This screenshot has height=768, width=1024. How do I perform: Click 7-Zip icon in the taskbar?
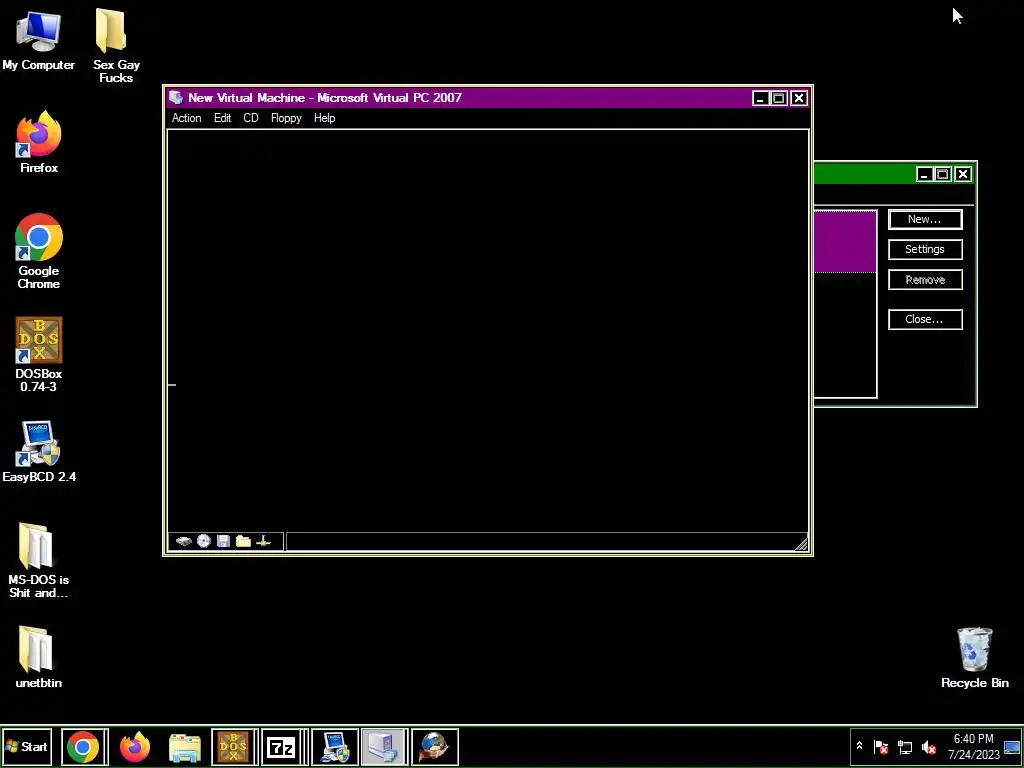(x=282, y=746)
